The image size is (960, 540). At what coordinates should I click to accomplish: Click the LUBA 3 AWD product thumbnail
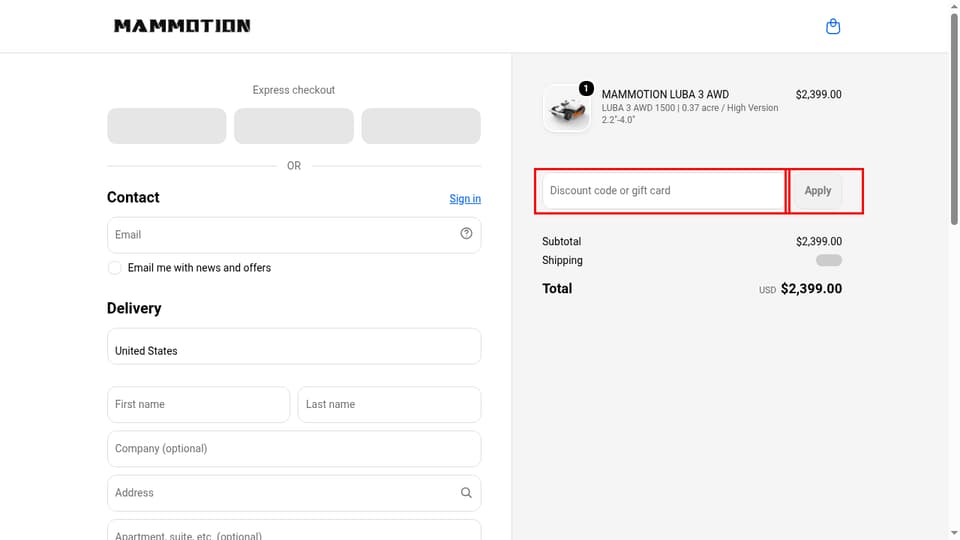tap(567, 108)
